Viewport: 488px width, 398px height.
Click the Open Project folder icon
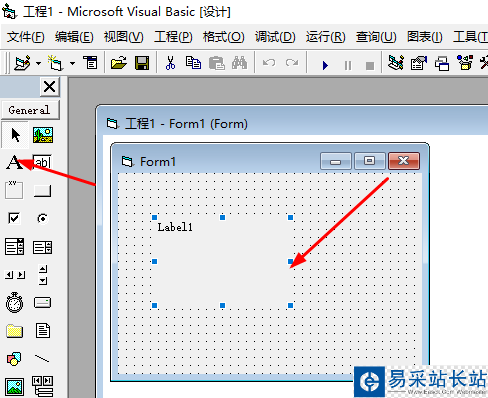118,63
